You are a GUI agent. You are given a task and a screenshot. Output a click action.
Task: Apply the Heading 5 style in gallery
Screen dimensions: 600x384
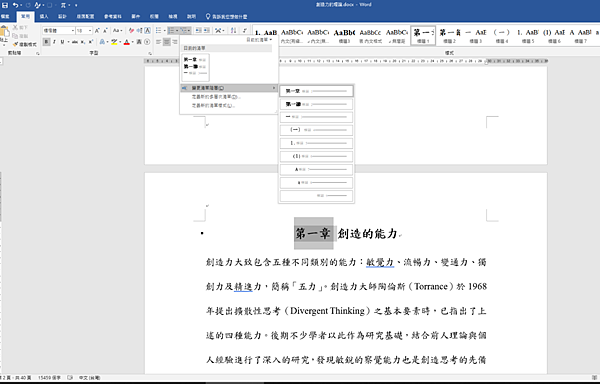tap(528, 36)
